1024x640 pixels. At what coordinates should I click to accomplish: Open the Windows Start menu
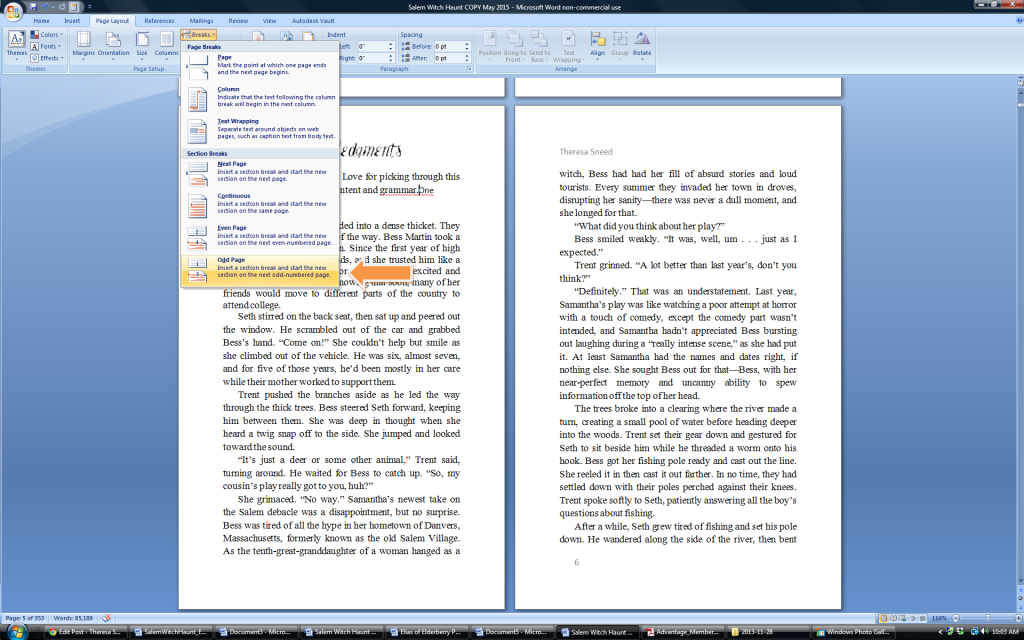click(x=16, y=632)
